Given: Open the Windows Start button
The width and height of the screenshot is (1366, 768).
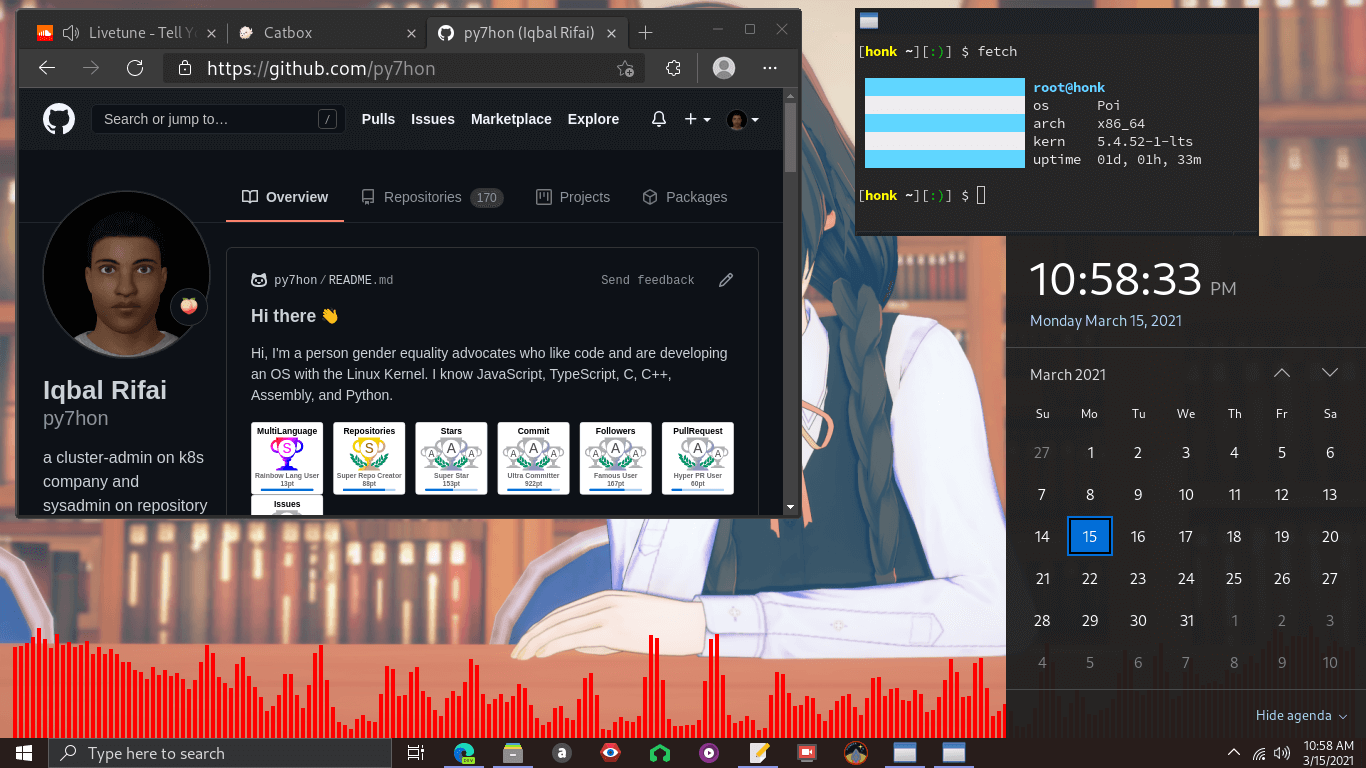Looking at the screenshot, I should [24, 753].
